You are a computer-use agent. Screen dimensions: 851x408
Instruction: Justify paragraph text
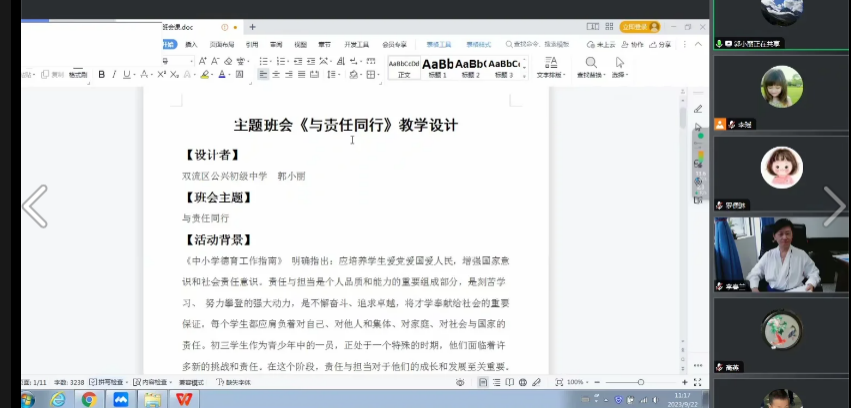pyautogui.click(x=301, y=75)
